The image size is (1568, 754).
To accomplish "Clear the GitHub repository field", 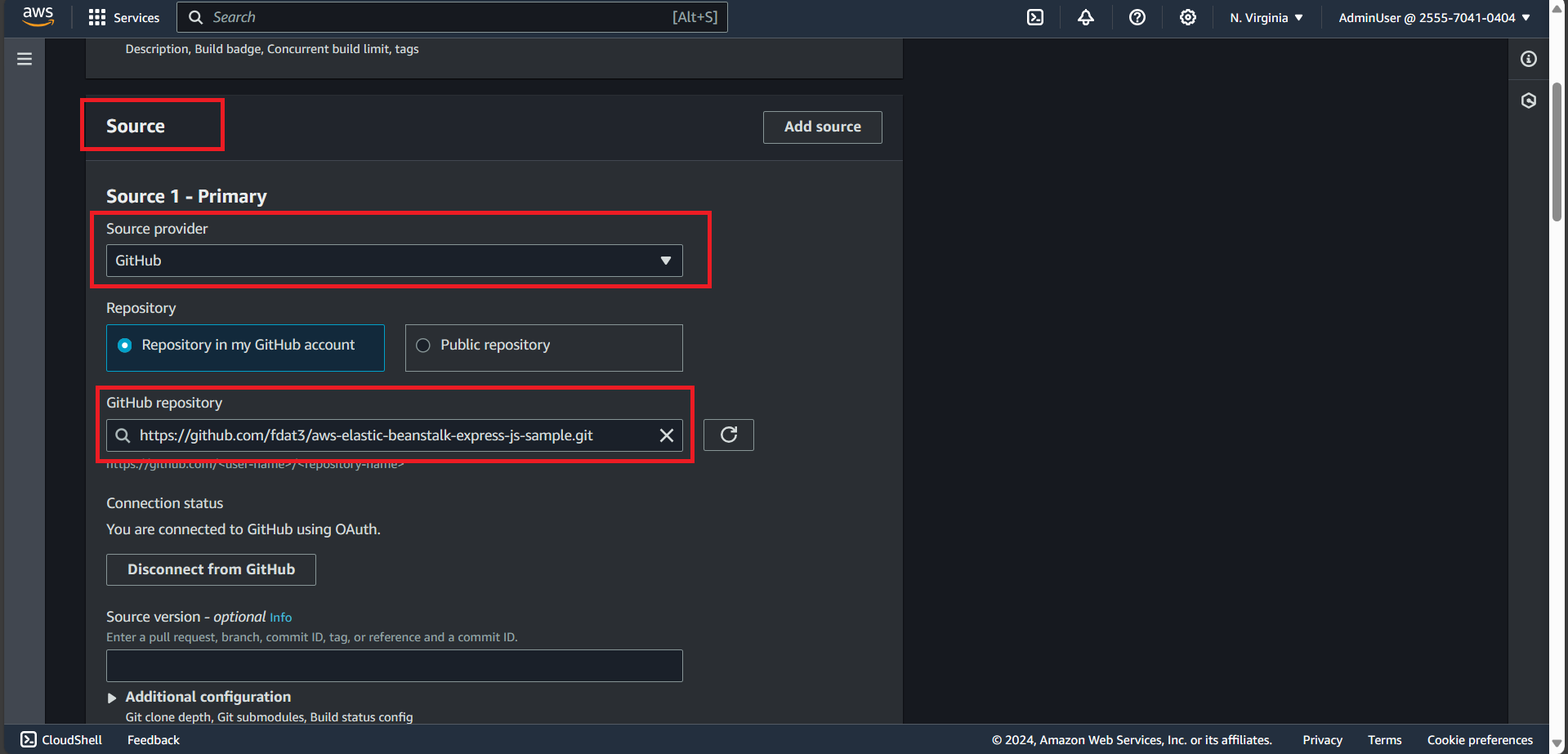I will (667, 435).
